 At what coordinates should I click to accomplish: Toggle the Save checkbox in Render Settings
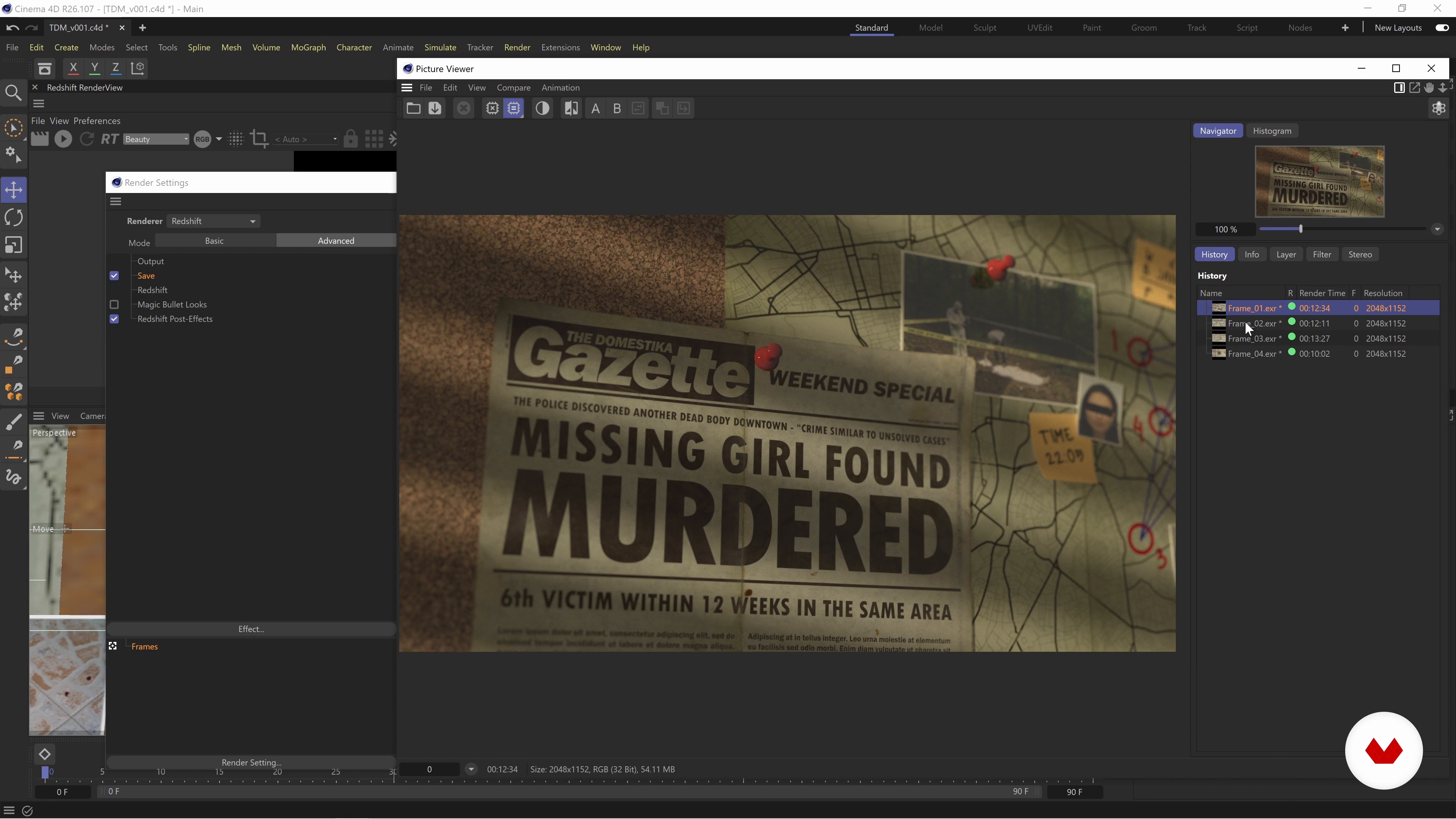(x=114, y=276)
